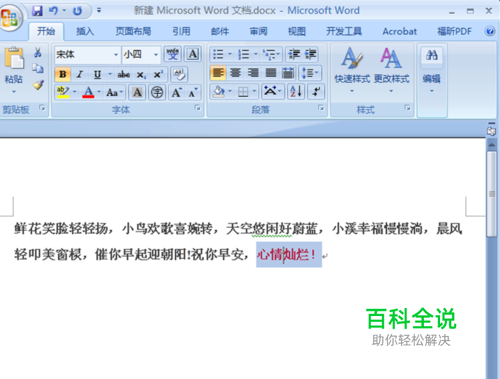
Task: Open the Acrobat tab
Action: pyautogui.click(x=399, y=31)
